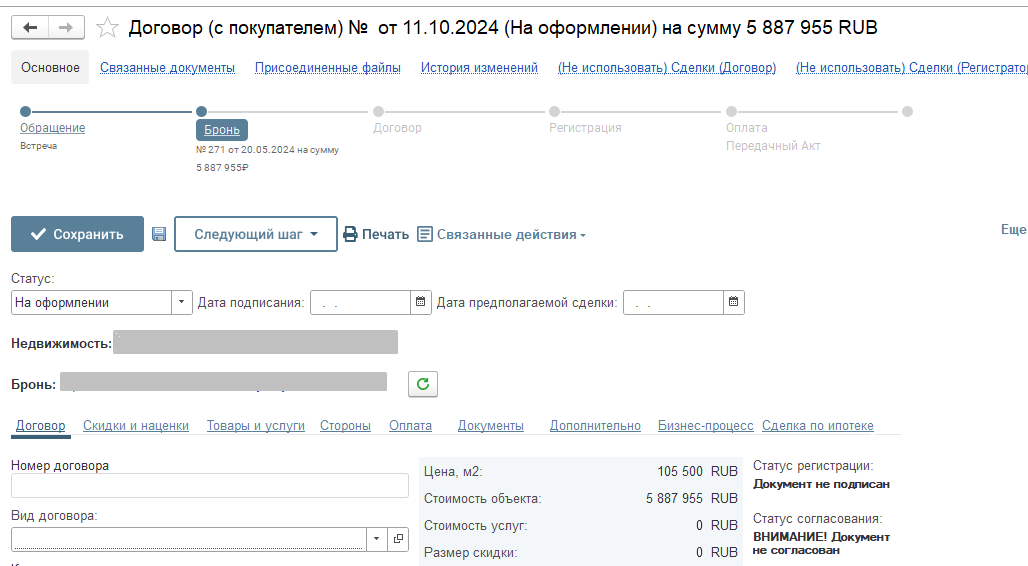Expand Связанные действия menu
Screen dimensions: 1028x566
pyautogui.click(x=501, y=234)
